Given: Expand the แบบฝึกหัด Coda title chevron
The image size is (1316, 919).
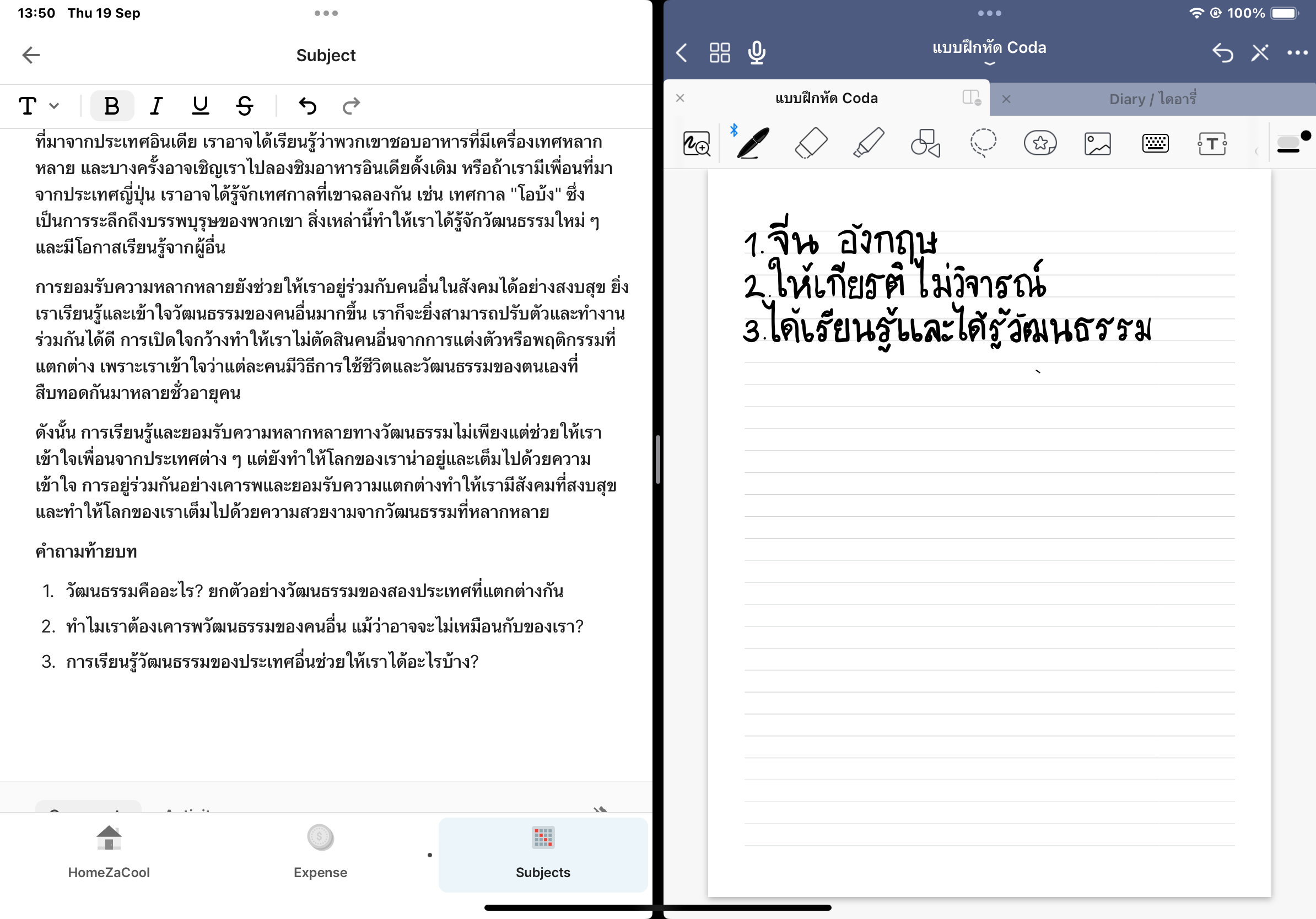Looking at the screenshot, I should tap(989, 63).
